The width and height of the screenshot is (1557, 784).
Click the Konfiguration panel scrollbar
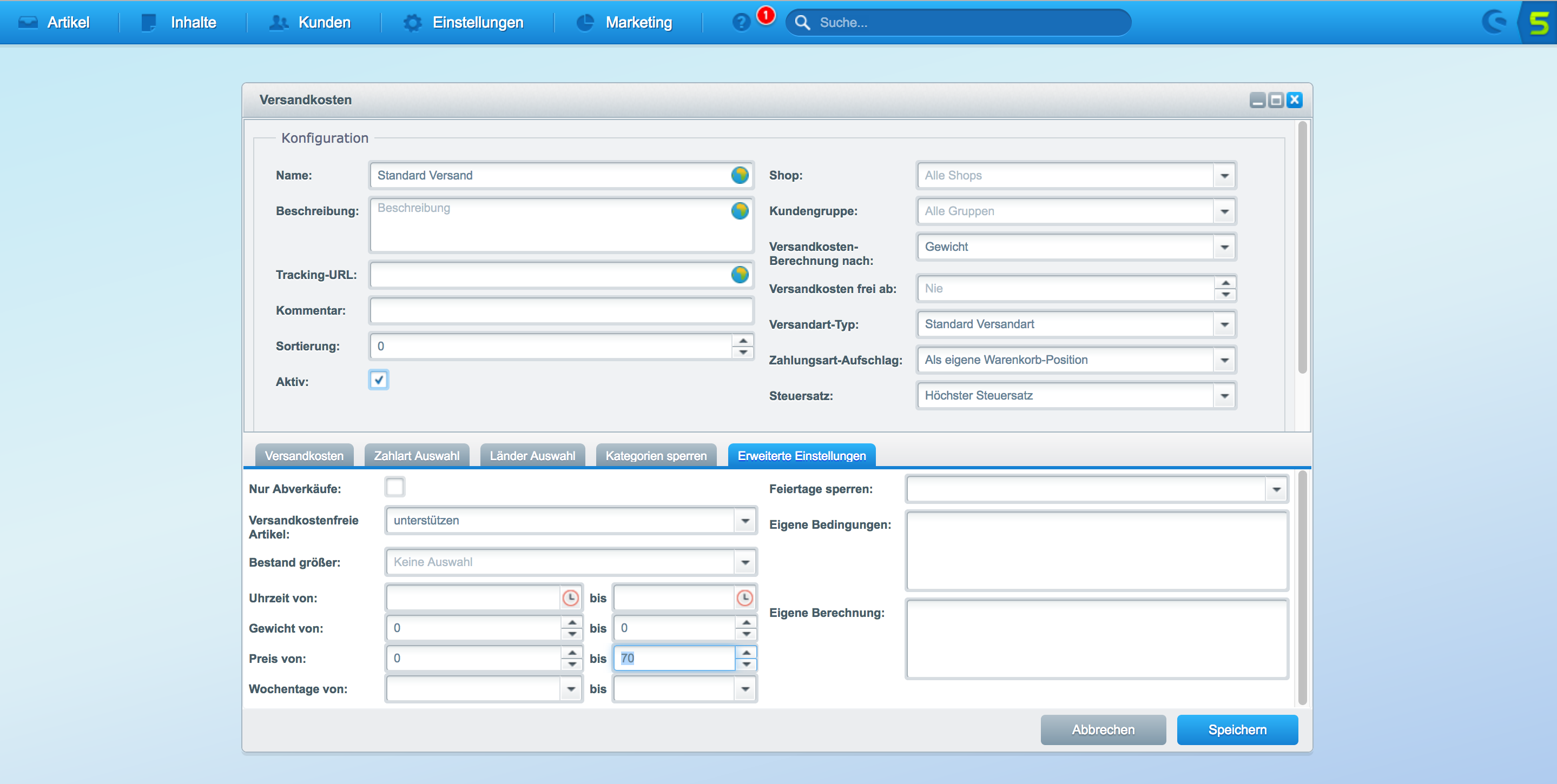pos(1303,248)
